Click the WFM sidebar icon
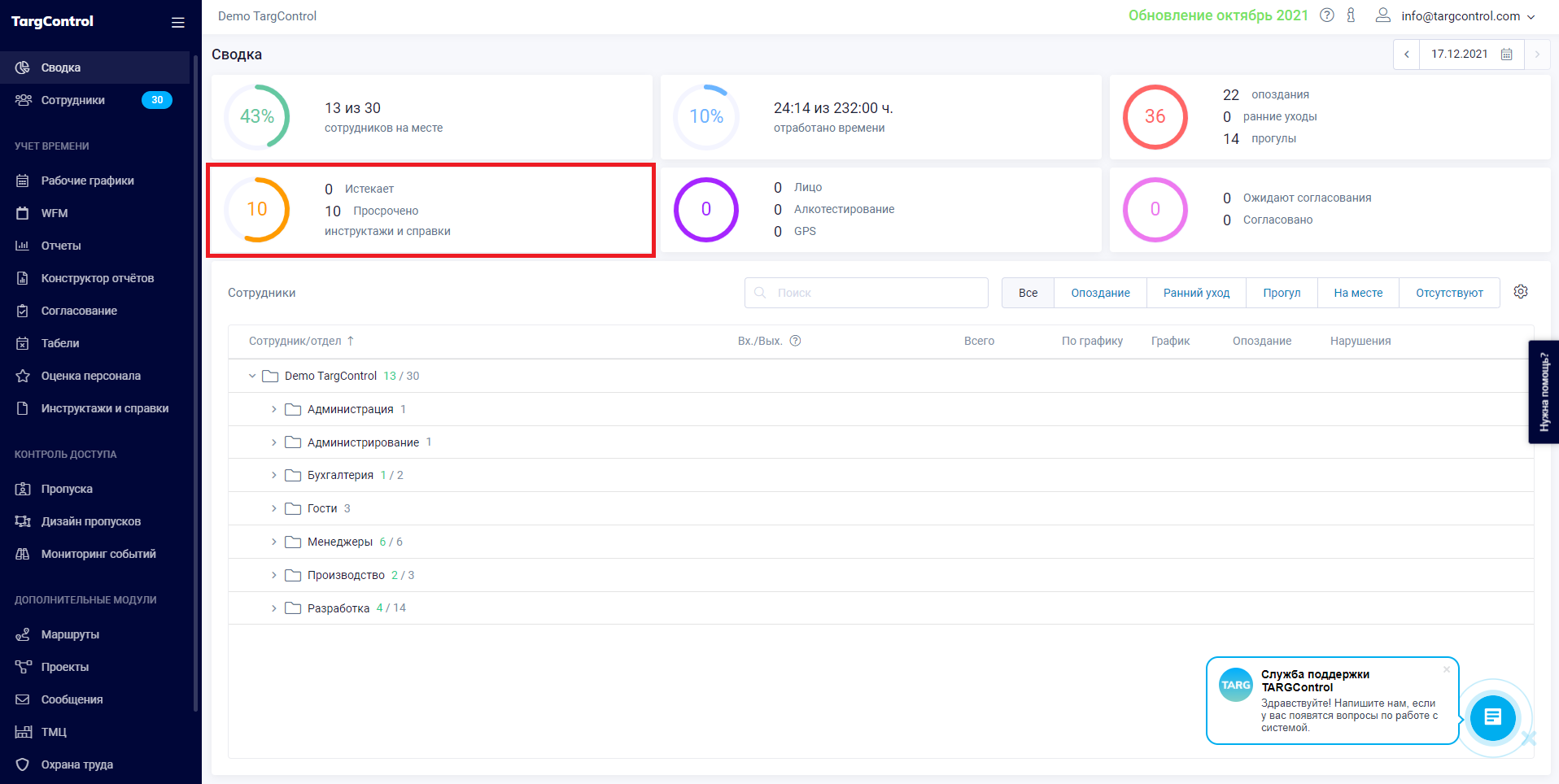This screenshot has height=784, width=1559. 23,213
